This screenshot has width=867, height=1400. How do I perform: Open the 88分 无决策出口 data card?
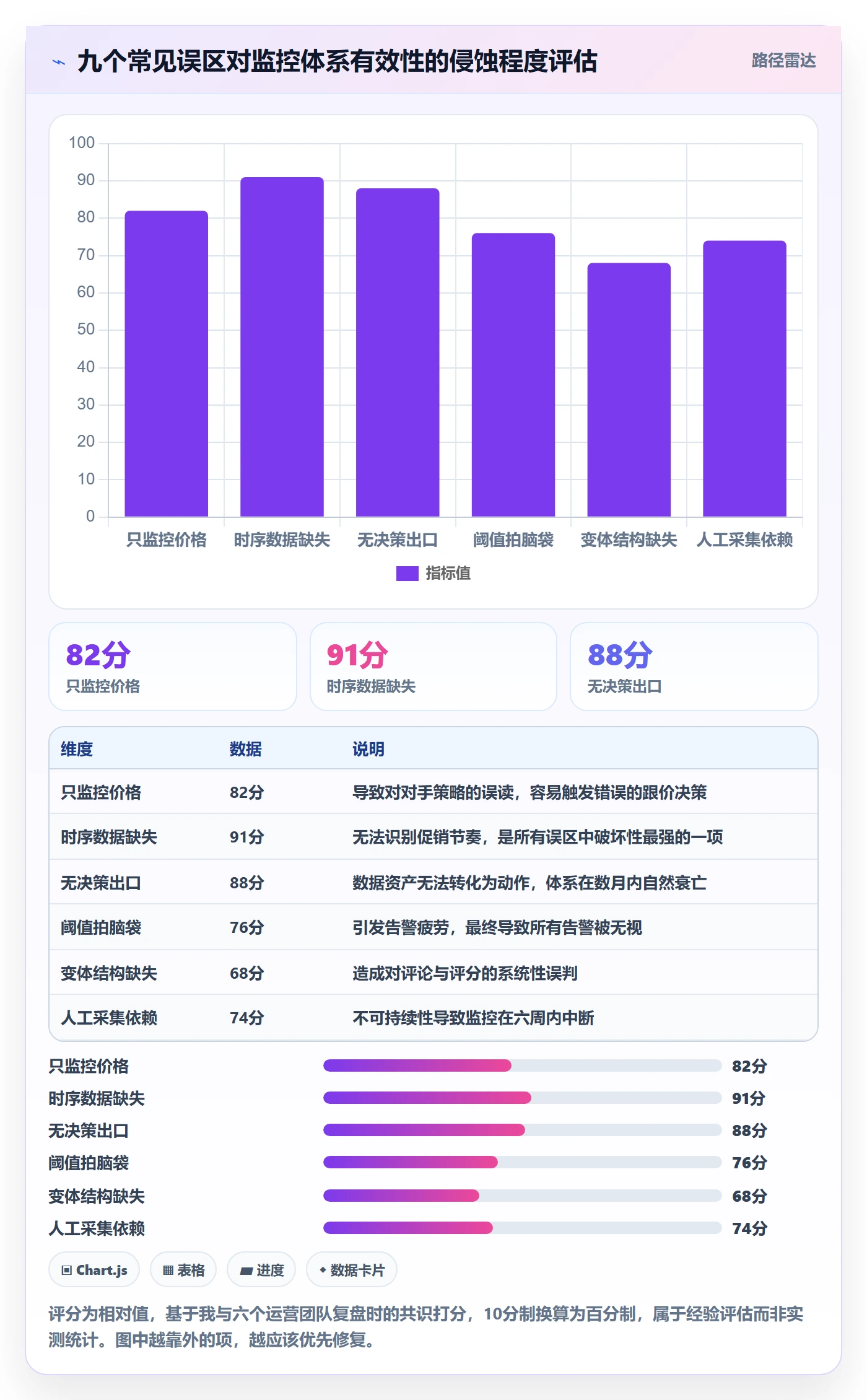694,667
